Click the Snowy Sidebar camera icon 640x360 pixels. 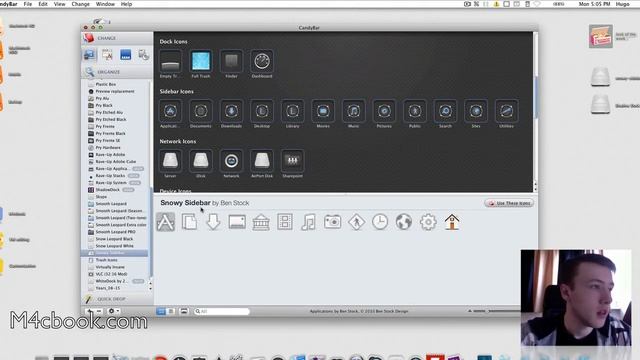coord(332,222)
